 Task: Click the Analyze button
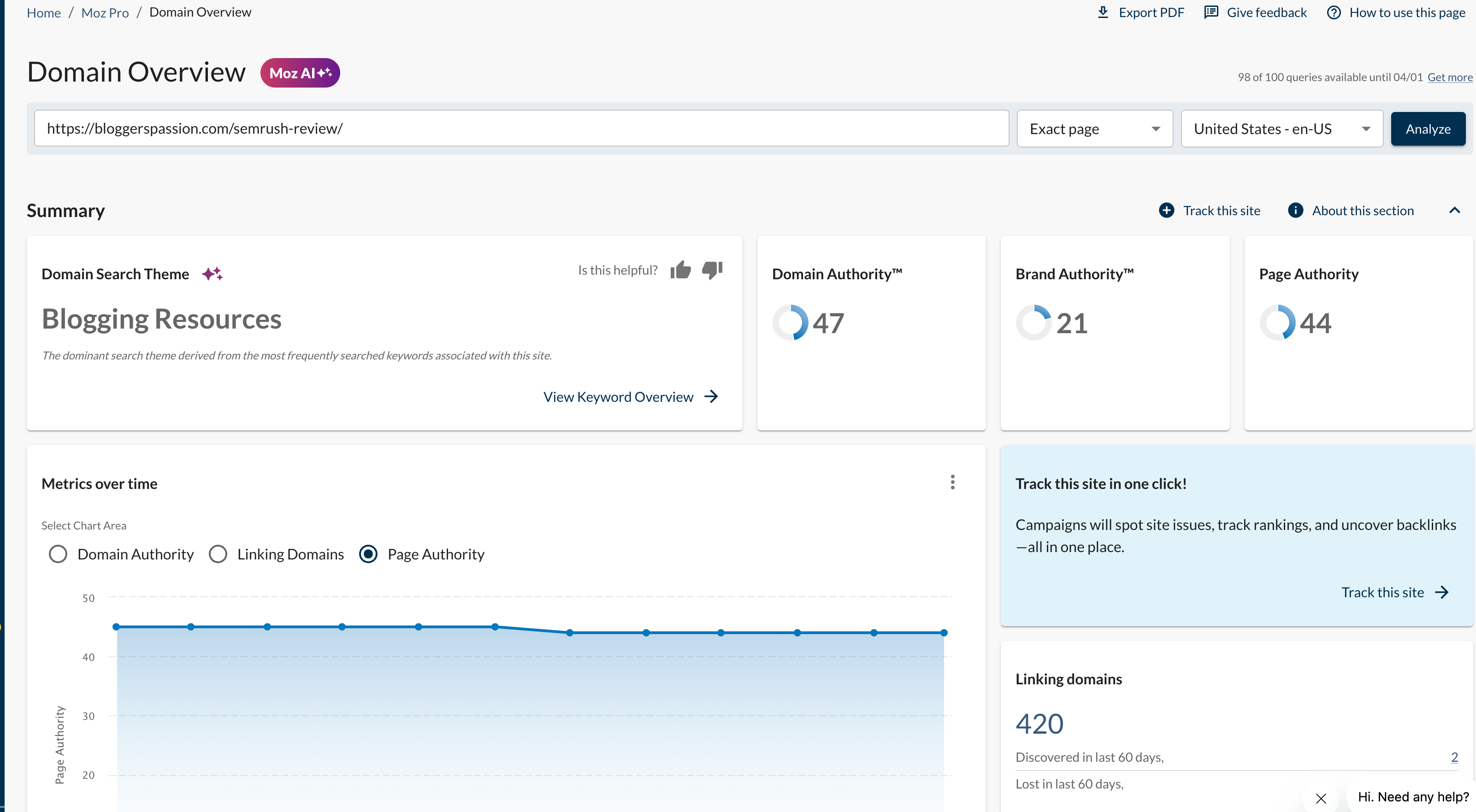pyautogui.click(x=1428, y=128)
